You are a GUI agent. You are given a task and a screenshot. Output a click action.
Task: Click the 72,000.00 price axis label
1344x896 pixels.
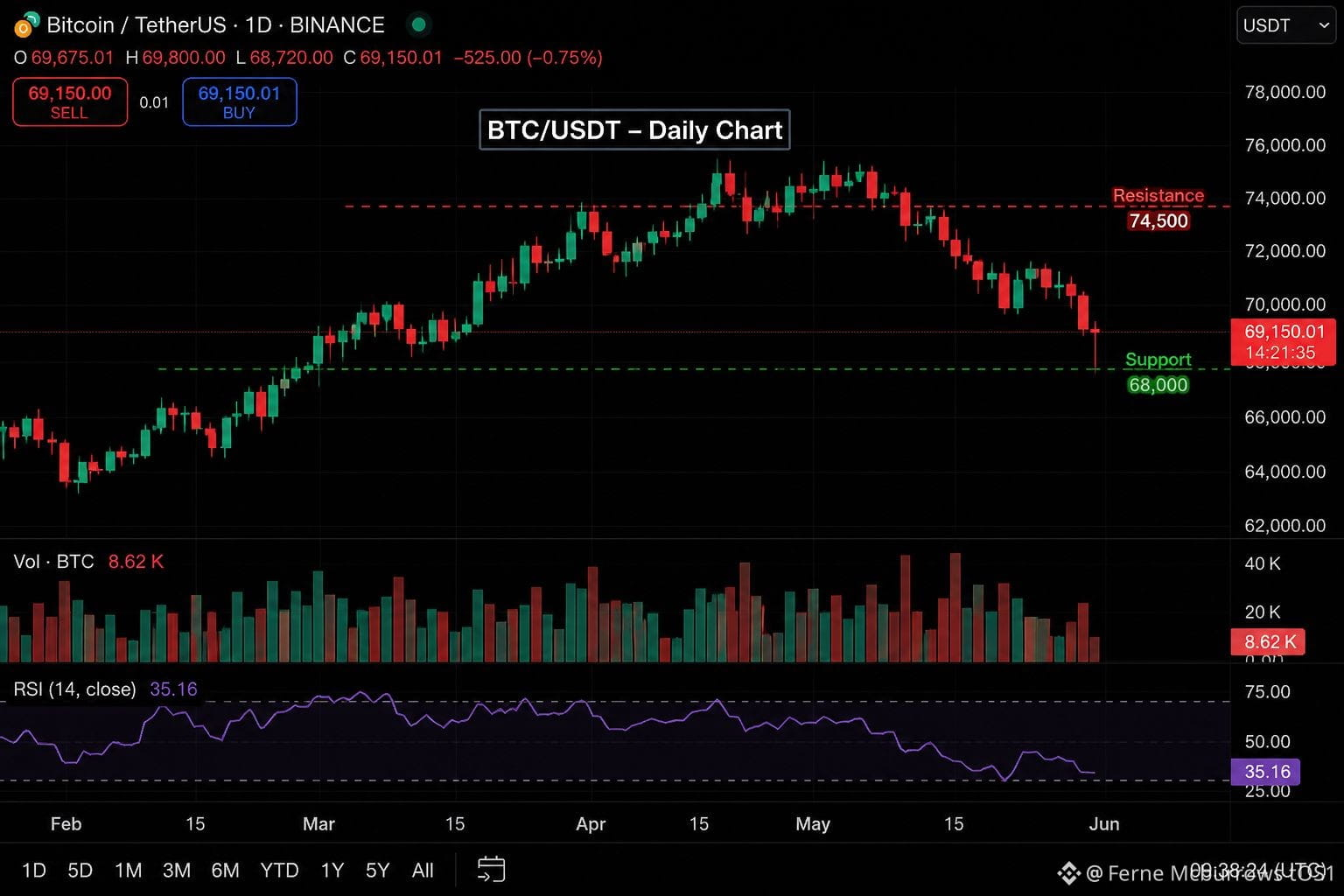coord(1284,251)
